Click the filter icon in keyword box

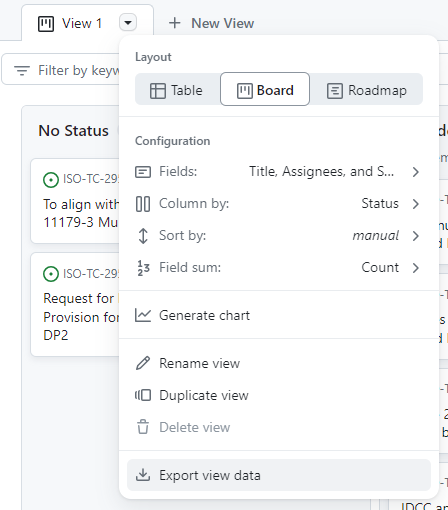22,70
